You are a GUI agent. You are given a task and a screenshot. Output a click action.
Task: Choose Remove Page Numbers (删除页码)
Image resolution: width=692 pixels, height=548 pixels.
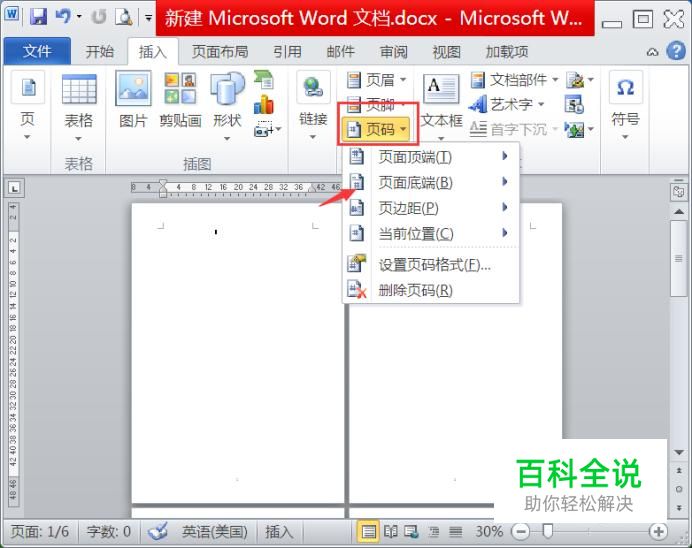[x=430, y=290]
